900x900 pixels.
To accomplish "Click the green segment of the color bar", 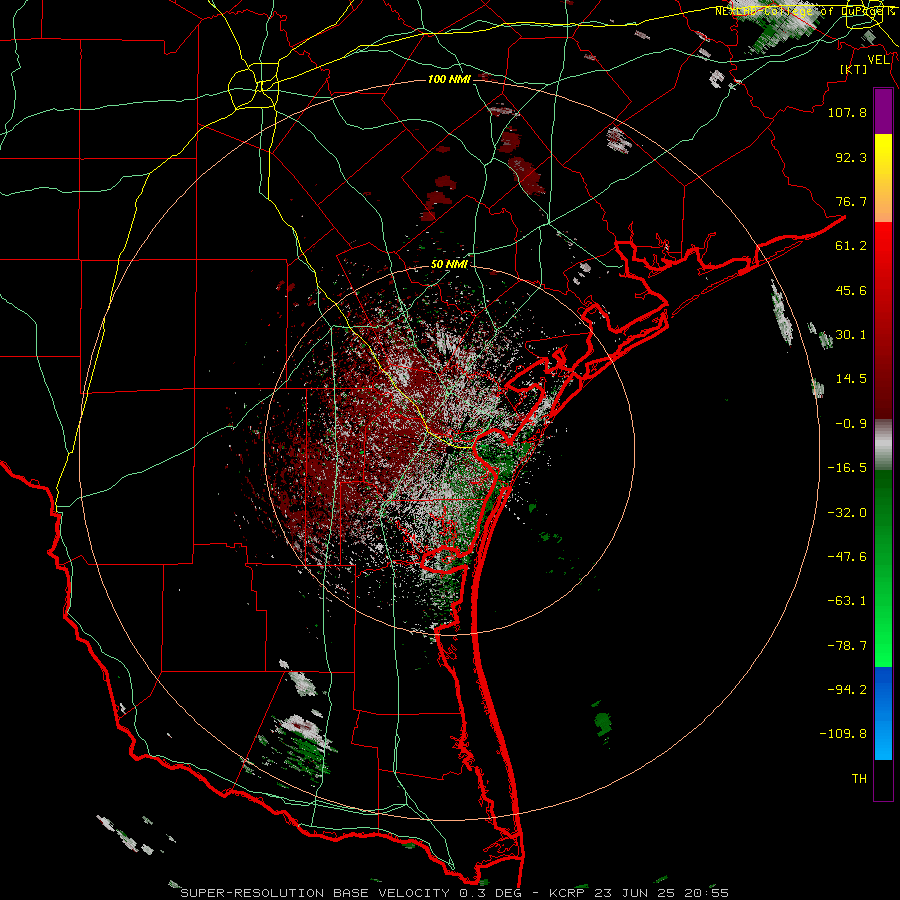I will (883, 568).
